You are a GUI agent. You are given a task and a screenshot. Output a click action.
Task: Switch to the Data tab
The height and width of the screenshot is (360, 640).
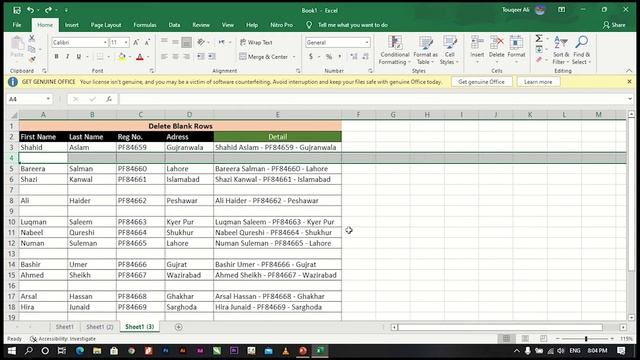(x=174, y=25)
